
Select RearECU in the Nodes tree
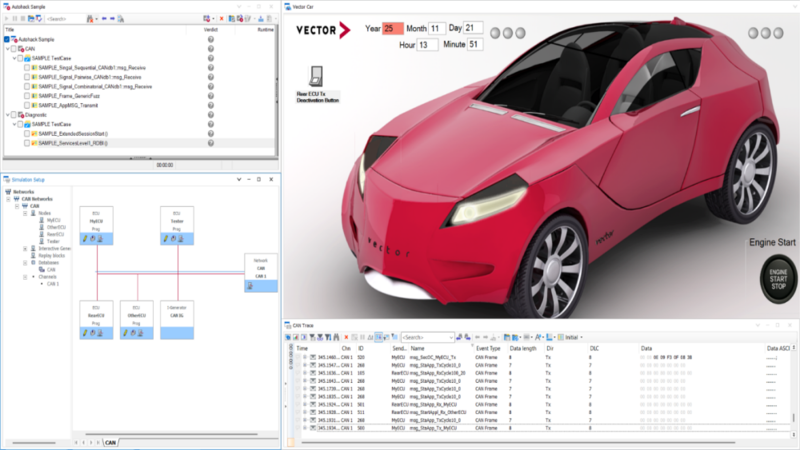click(56, 234)
